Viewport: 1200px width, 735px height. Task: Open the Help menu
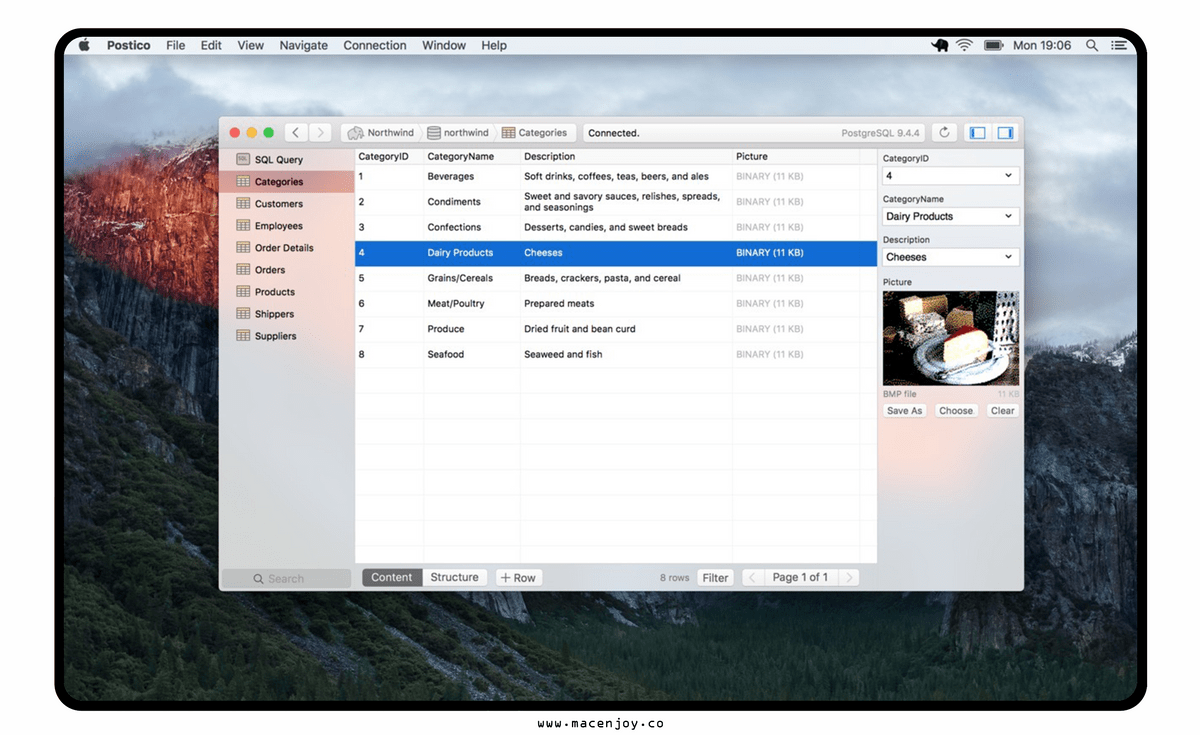pos(494,45)
